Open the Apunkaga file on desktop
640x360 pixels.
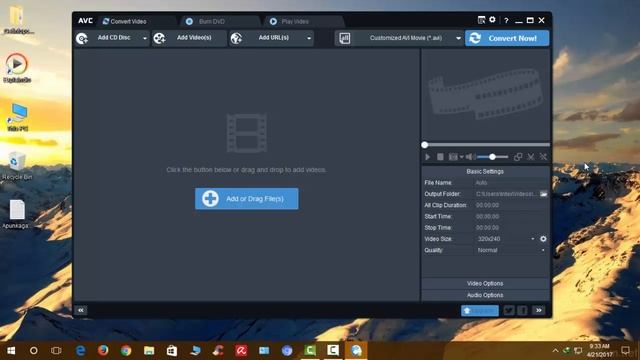tap(17, 214)
